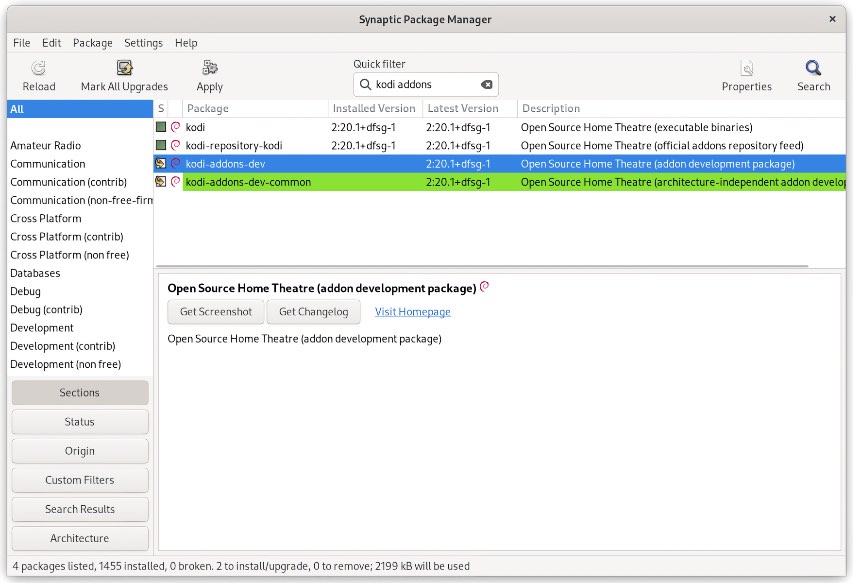Click magnifier icon inside quick filter
The height and width of the screenshot is (583, 853).
pos(366,84)
